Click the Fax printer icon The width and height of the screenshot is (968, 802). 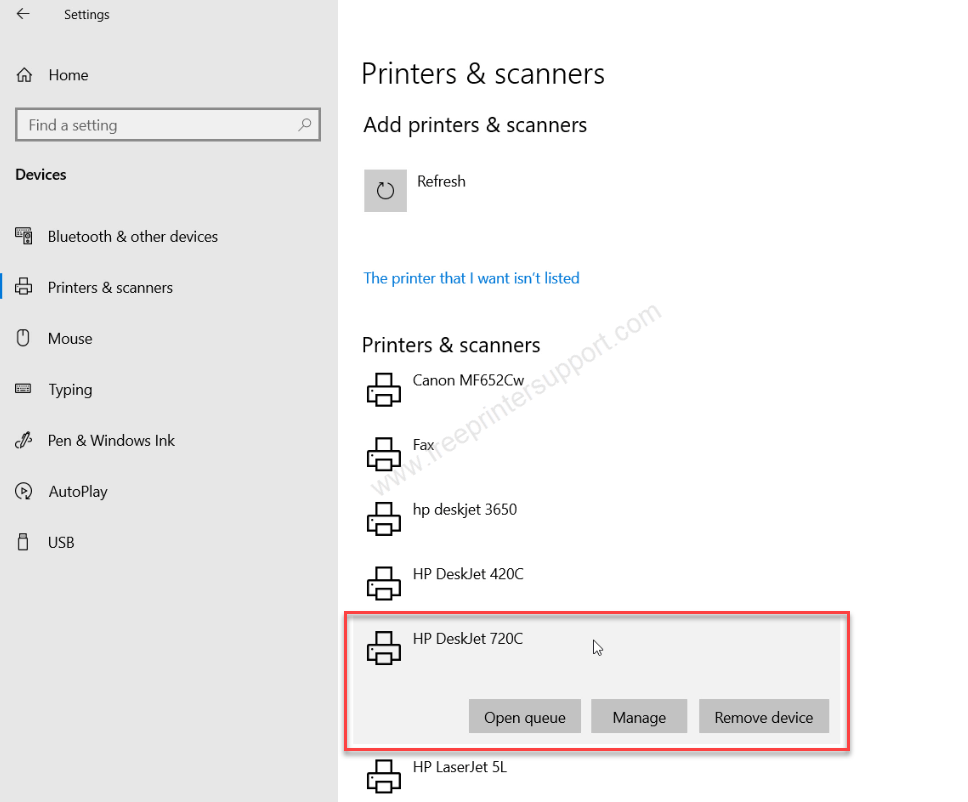click(x=384, y=454)
